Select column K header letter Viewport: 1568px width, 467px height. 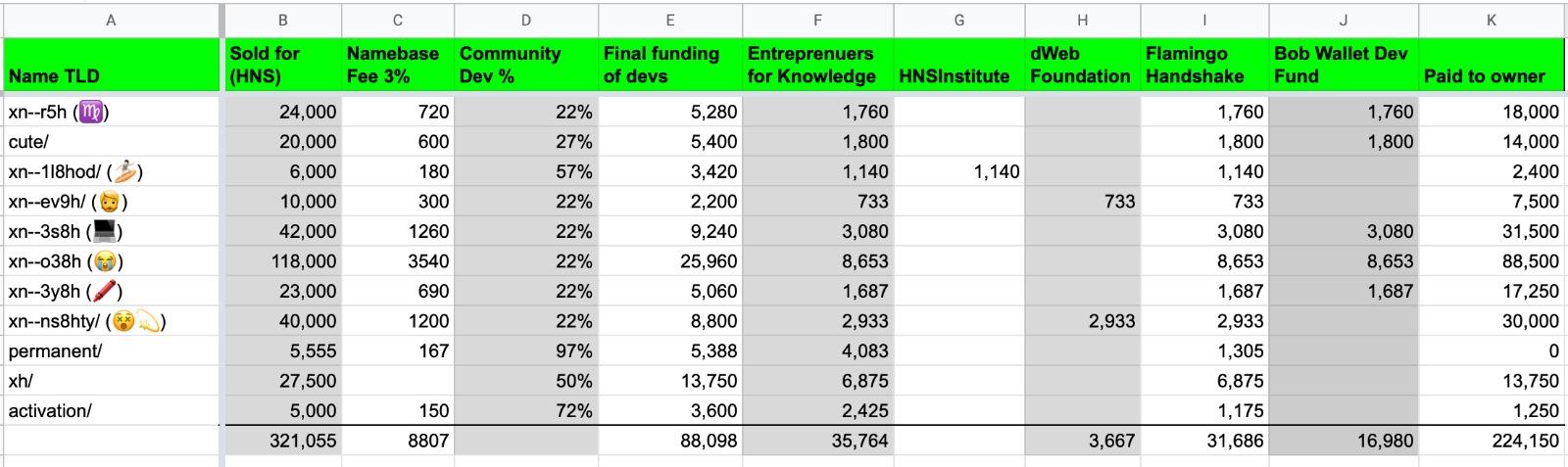pyautogui.click(x=1491, y=20)
